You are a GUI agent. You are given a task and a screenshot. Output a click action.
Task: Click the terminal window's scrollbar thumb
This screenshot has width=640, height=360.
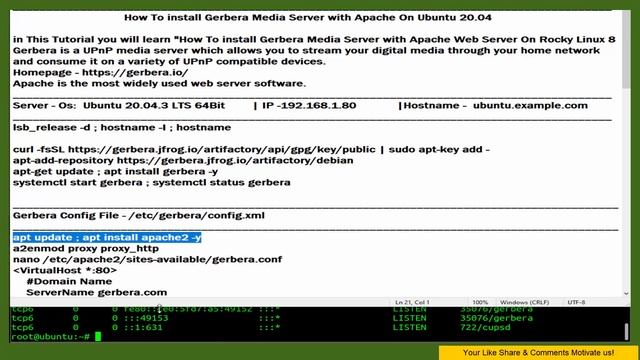click(626, 331)
